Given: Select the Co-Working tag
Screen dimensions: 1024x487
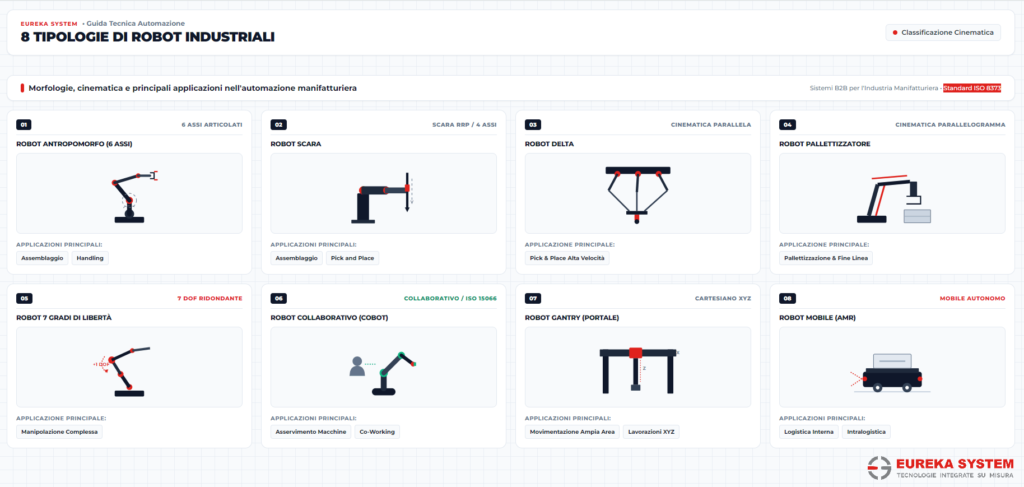Looking at the screenshot, I should pos(377,432).
